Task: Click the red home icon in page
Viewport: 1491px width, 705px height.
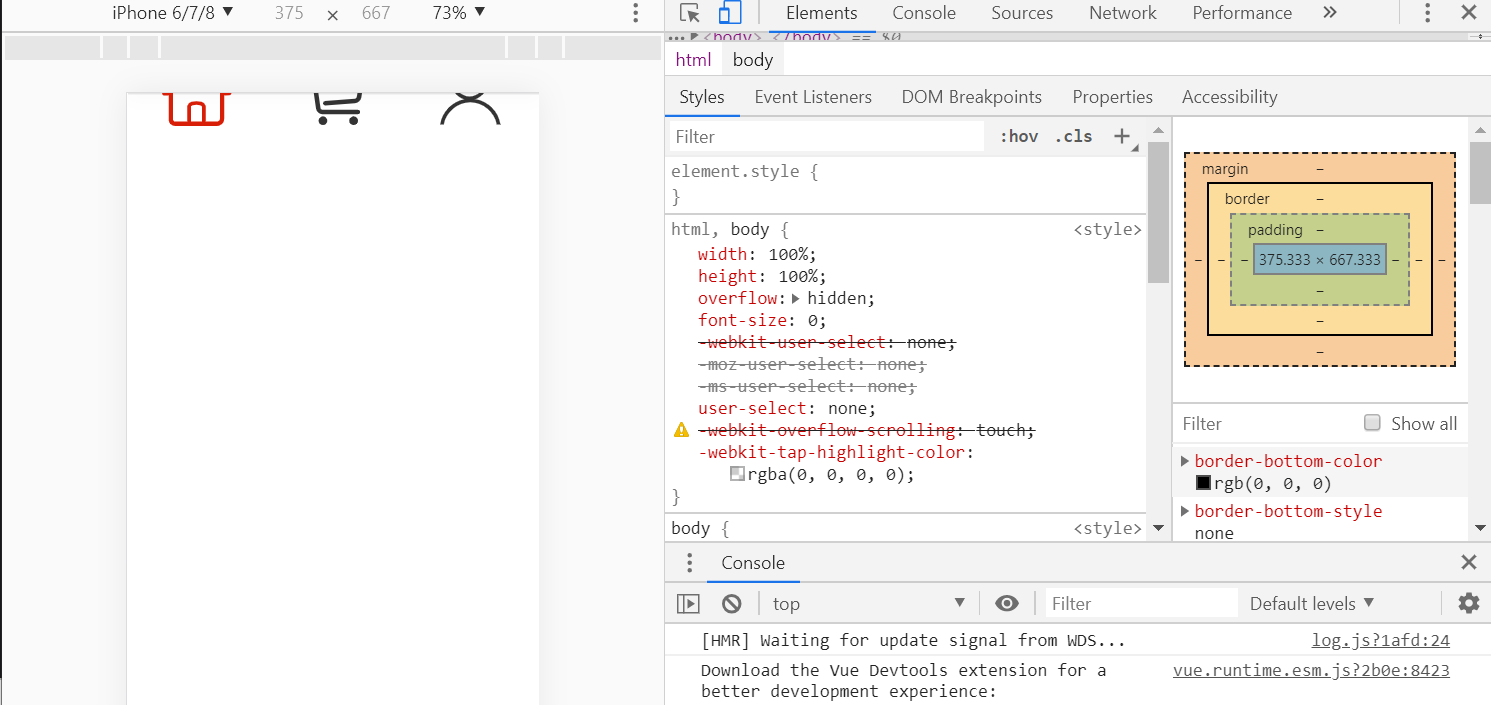Action: (x=197, y=108)
